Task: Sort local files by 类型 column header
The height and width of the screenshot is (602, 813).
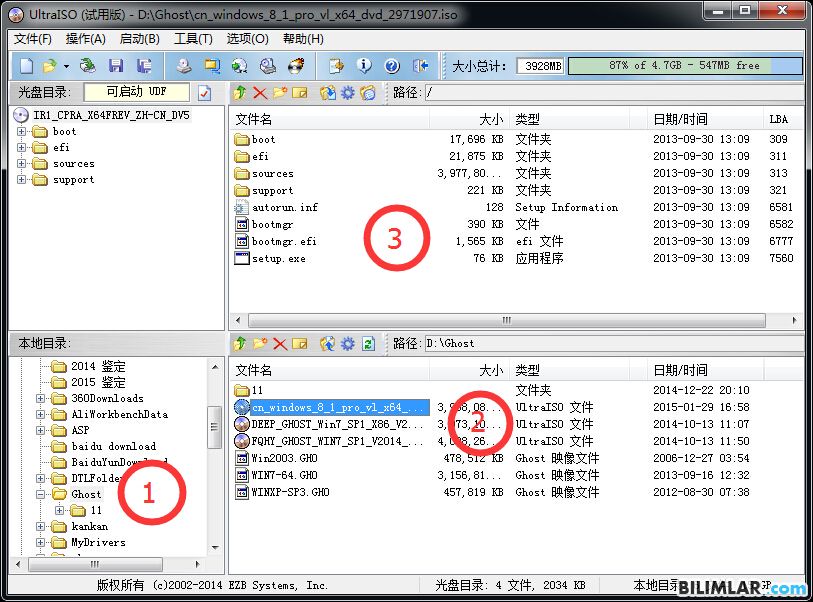Action: 569,370
